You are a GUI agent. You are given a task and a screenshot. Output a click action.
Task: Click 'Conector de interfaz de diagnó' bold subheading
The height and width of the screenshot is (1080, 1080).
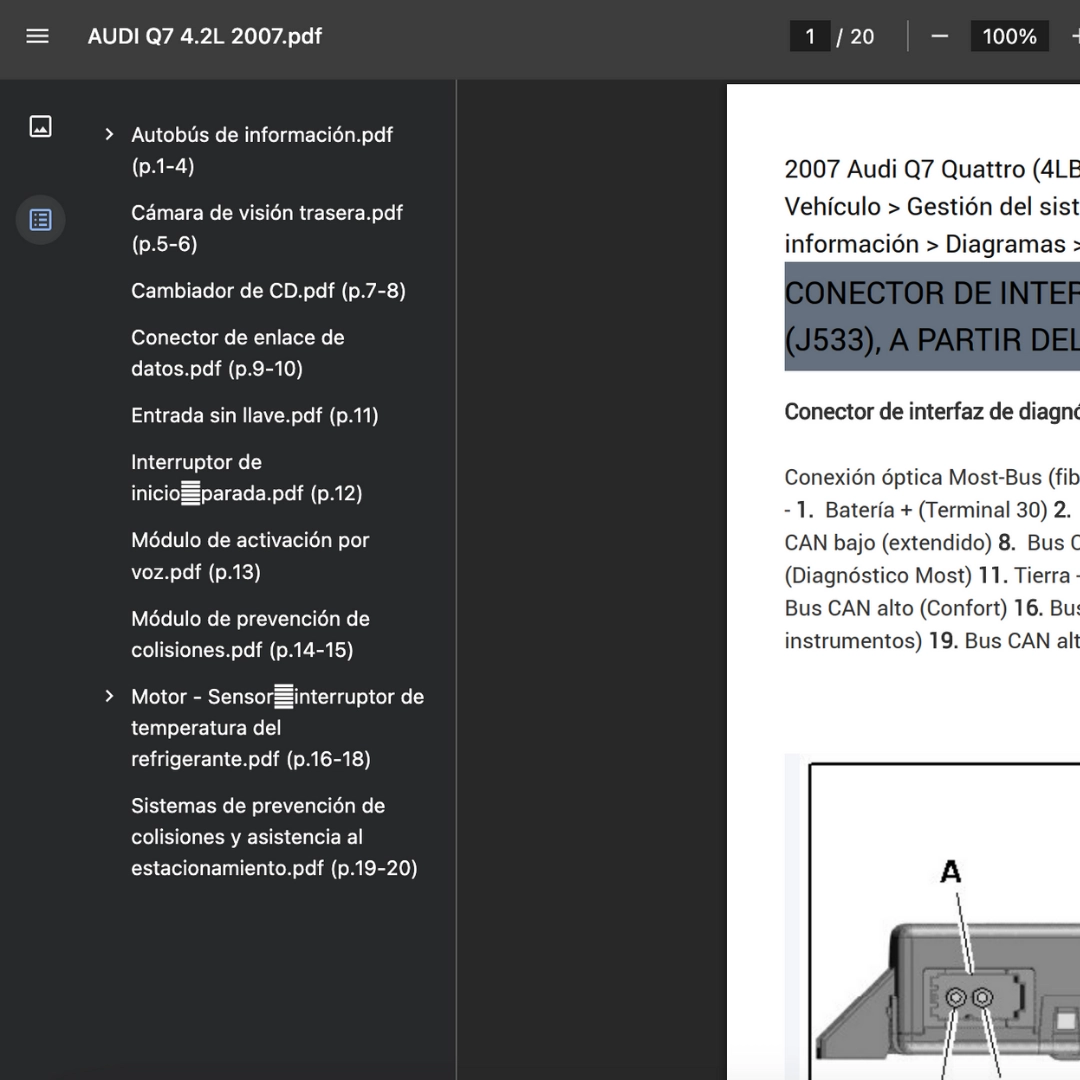(932, 411)
